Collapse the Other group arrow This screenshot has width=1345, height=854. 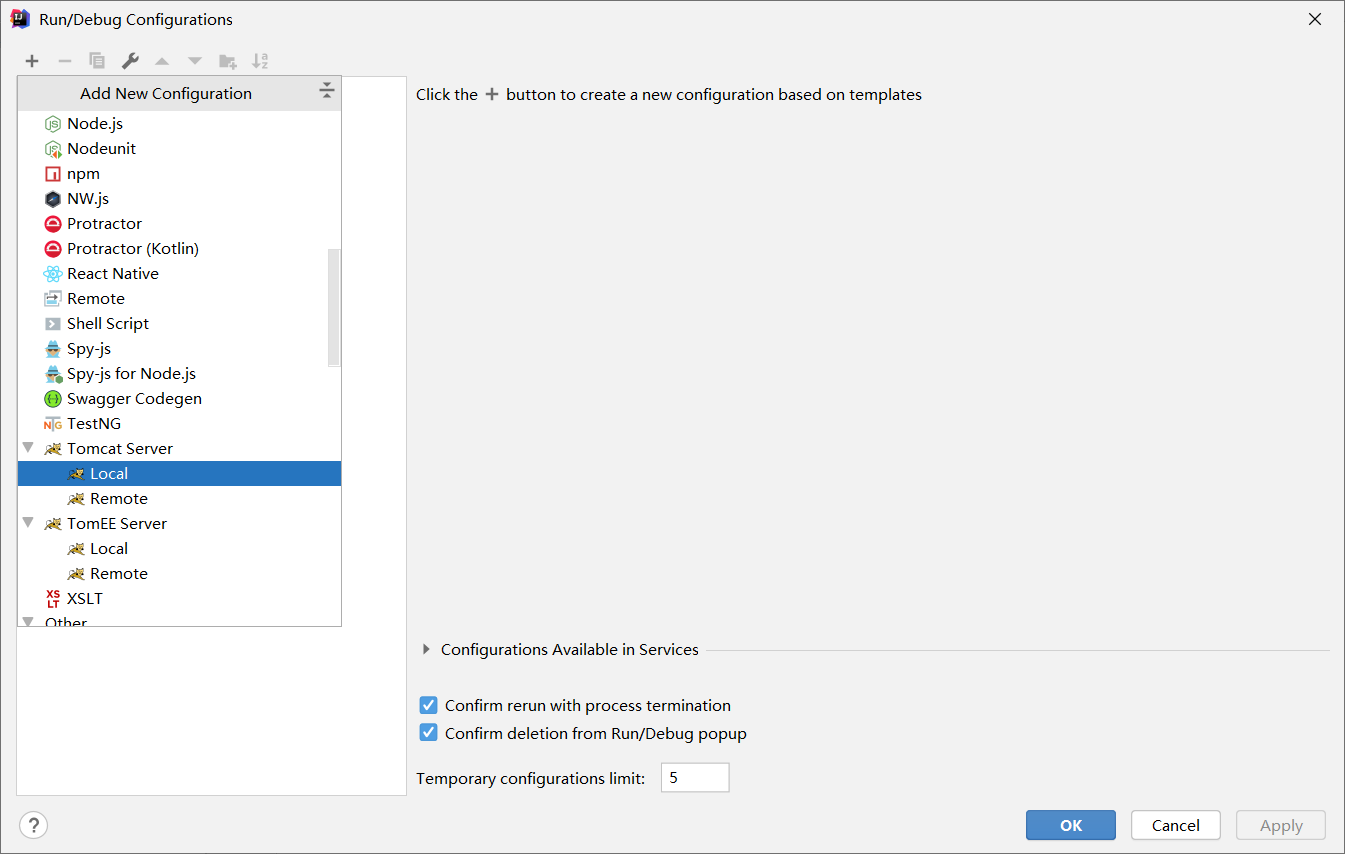coord(28,621)
